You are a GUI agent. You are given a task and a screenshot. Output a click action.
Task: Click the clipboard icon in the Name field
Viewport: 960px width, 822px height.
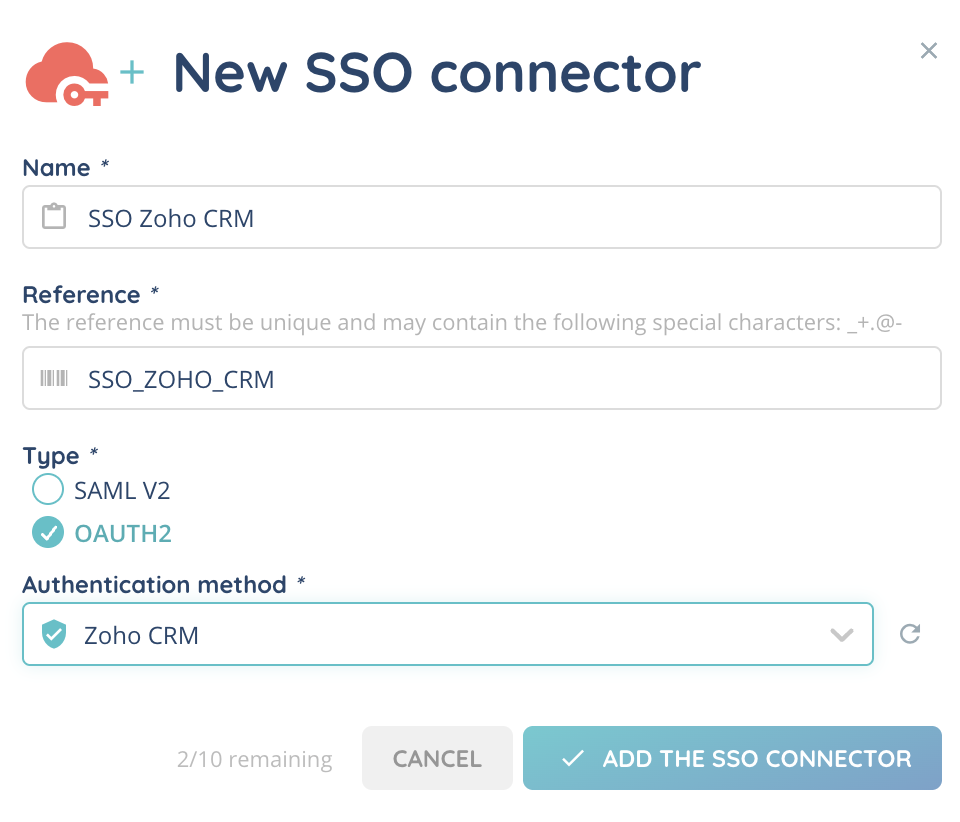[x=54, y=217]
